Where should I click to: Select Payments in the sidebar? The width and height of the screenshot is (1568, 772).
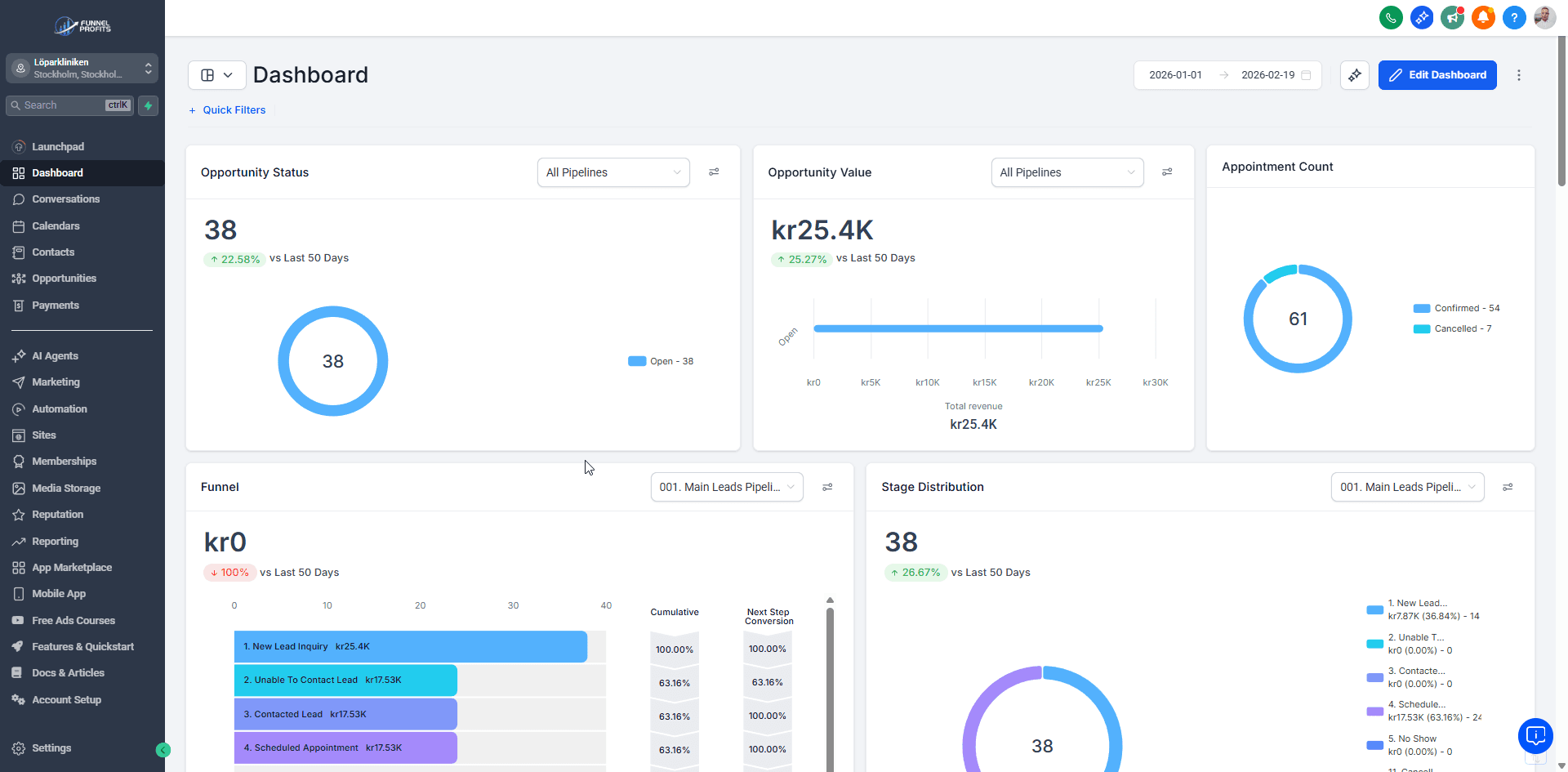tap(56, 305)
